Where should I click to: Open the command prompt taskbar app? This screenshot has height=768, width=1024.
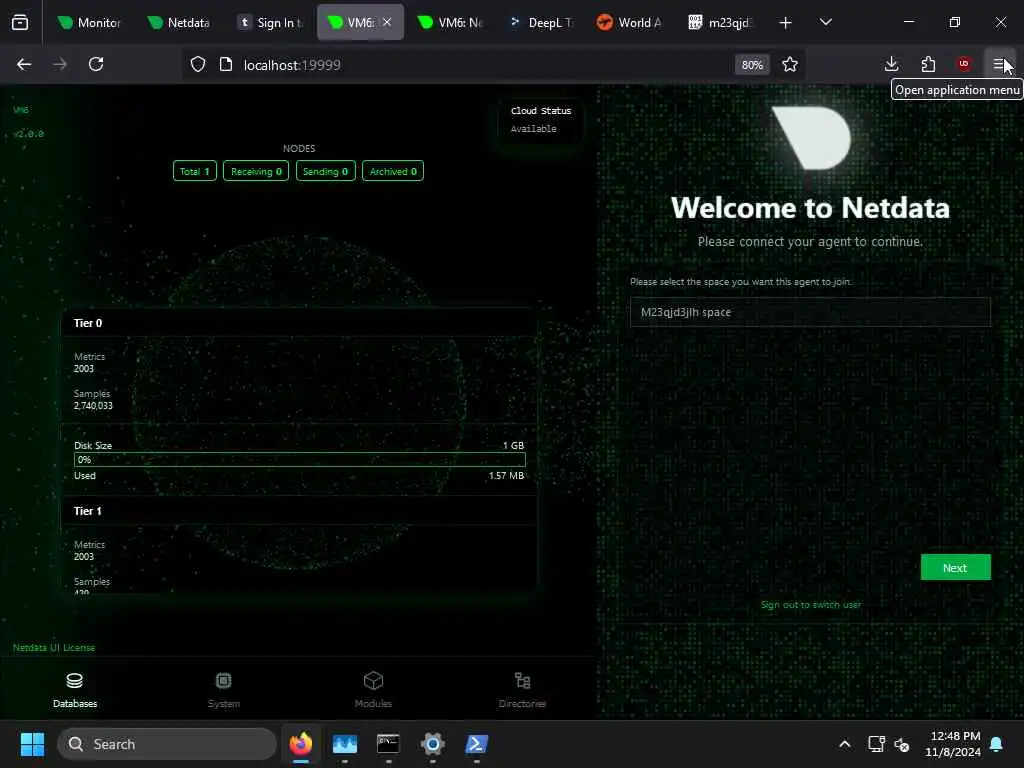(388, 744)
